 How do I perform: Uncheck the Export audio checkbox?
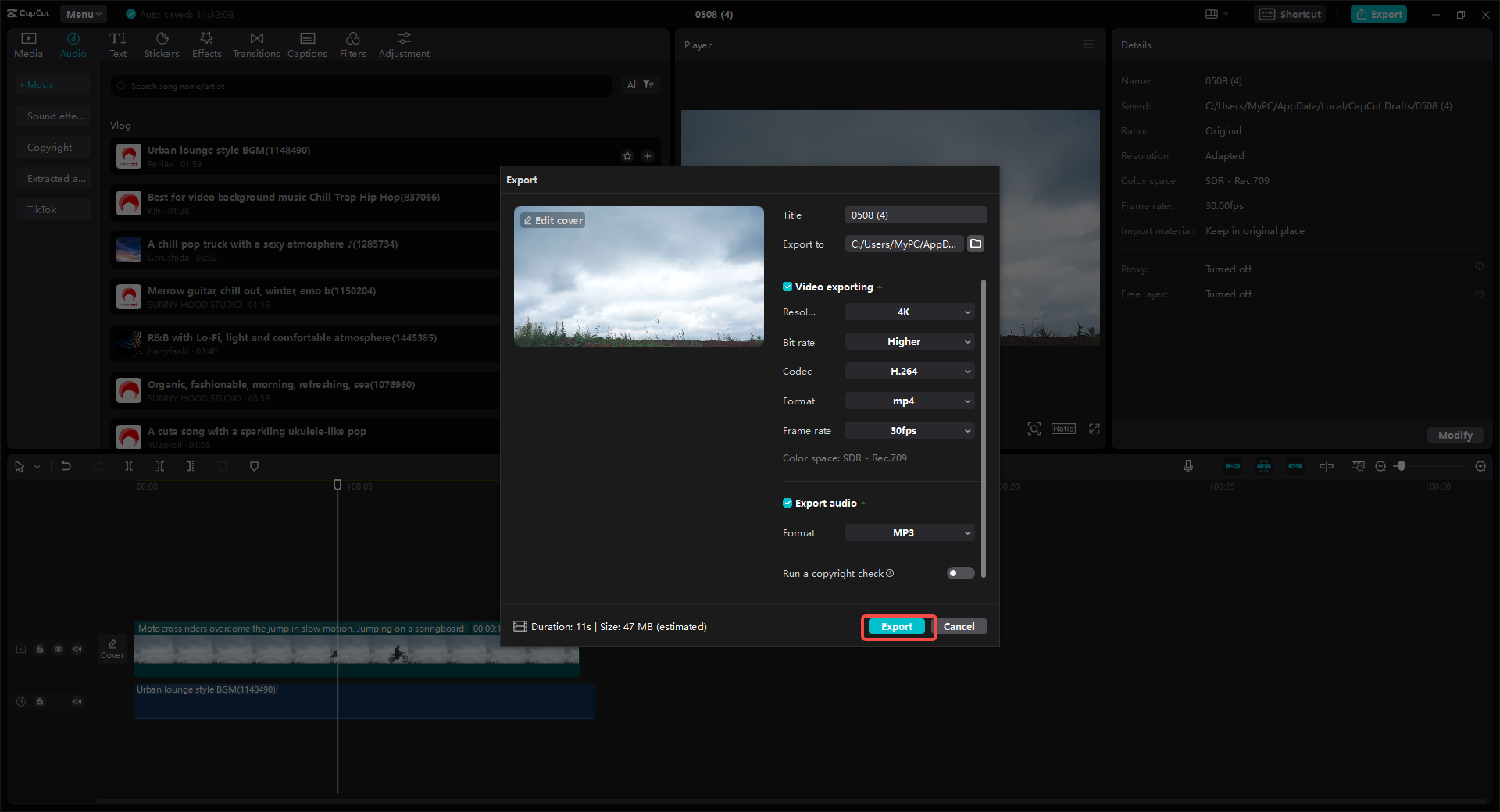[x=787, y=503]
